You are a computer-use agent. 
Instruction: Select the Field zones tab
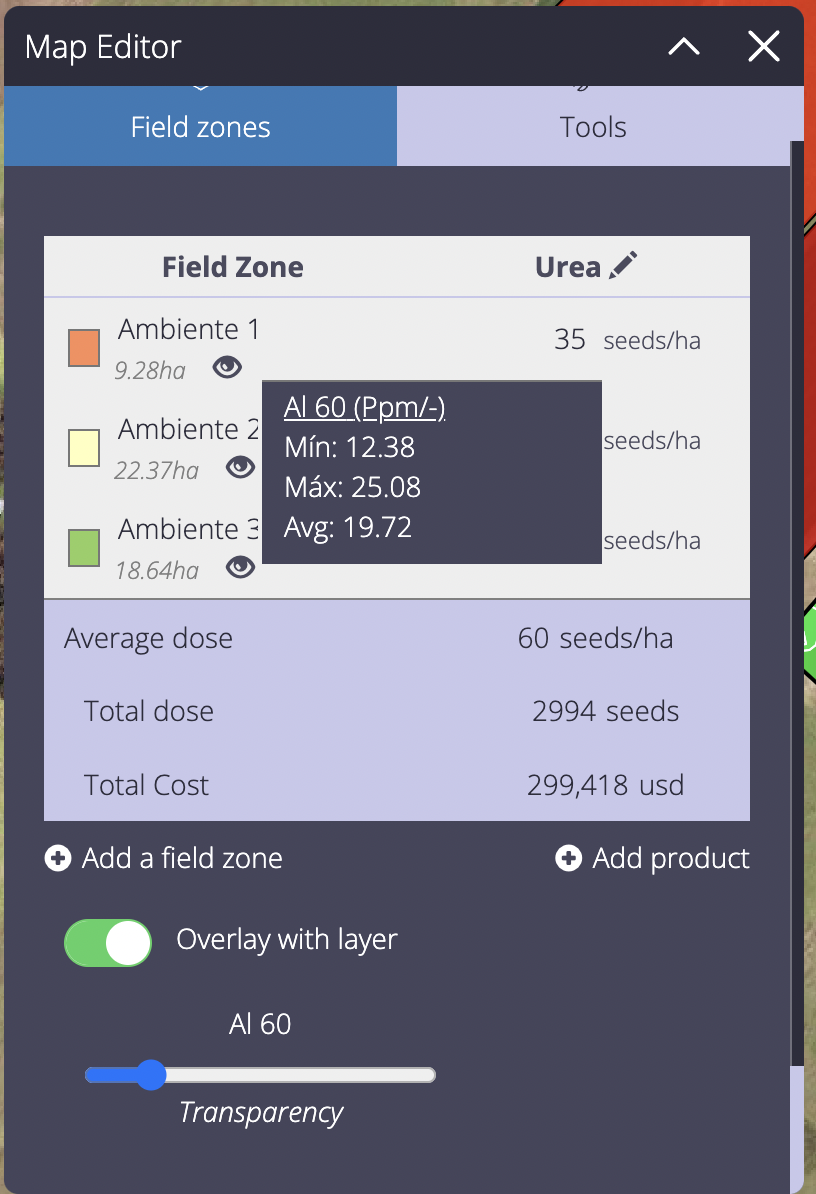click(x=201, y=126)
